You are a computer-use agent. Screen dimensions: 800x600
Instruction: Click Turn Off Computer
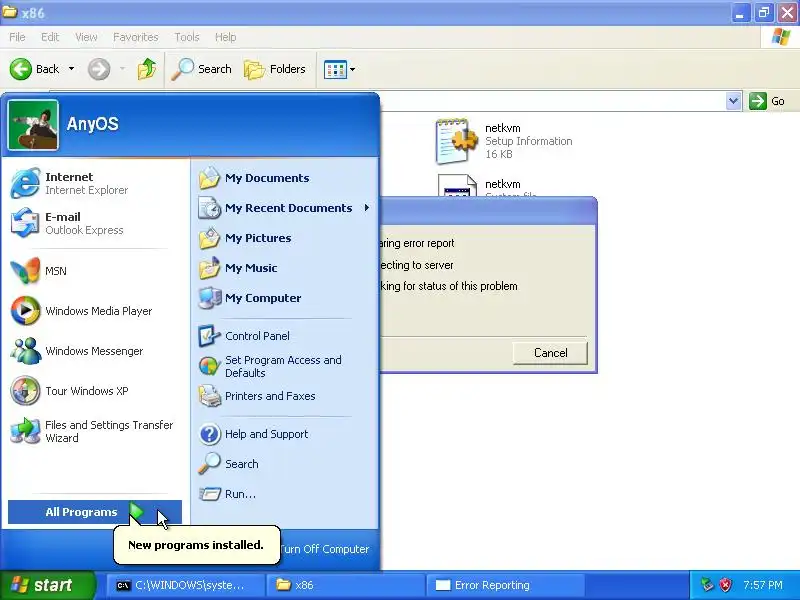324,549
